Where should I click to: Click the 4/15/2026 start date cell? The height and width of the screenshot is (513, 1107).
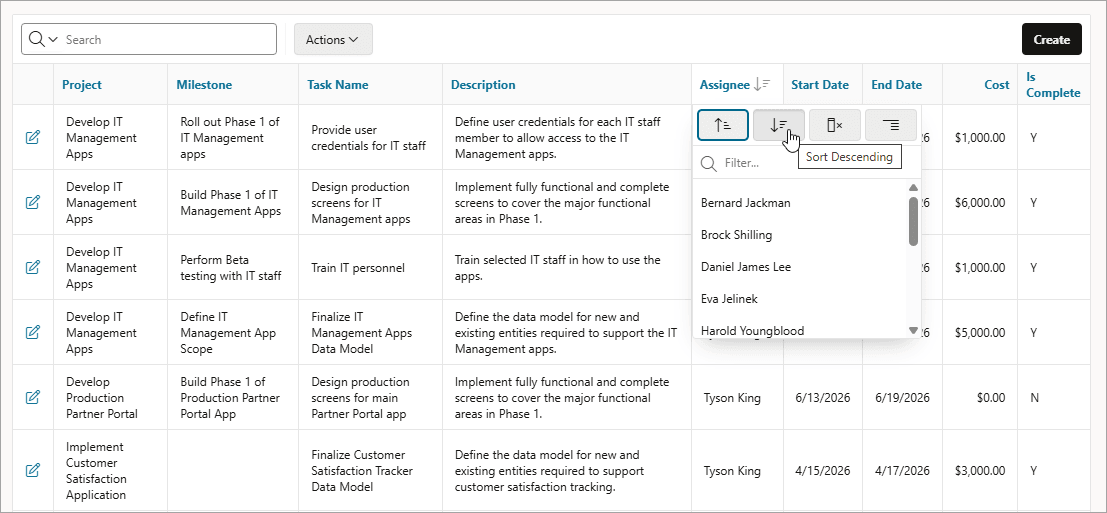pos(822,470)
